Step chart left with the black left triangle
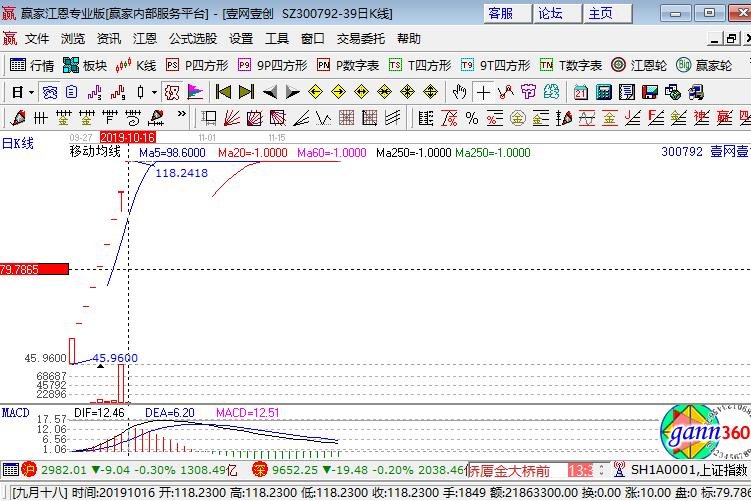 (x=270, y=92)
